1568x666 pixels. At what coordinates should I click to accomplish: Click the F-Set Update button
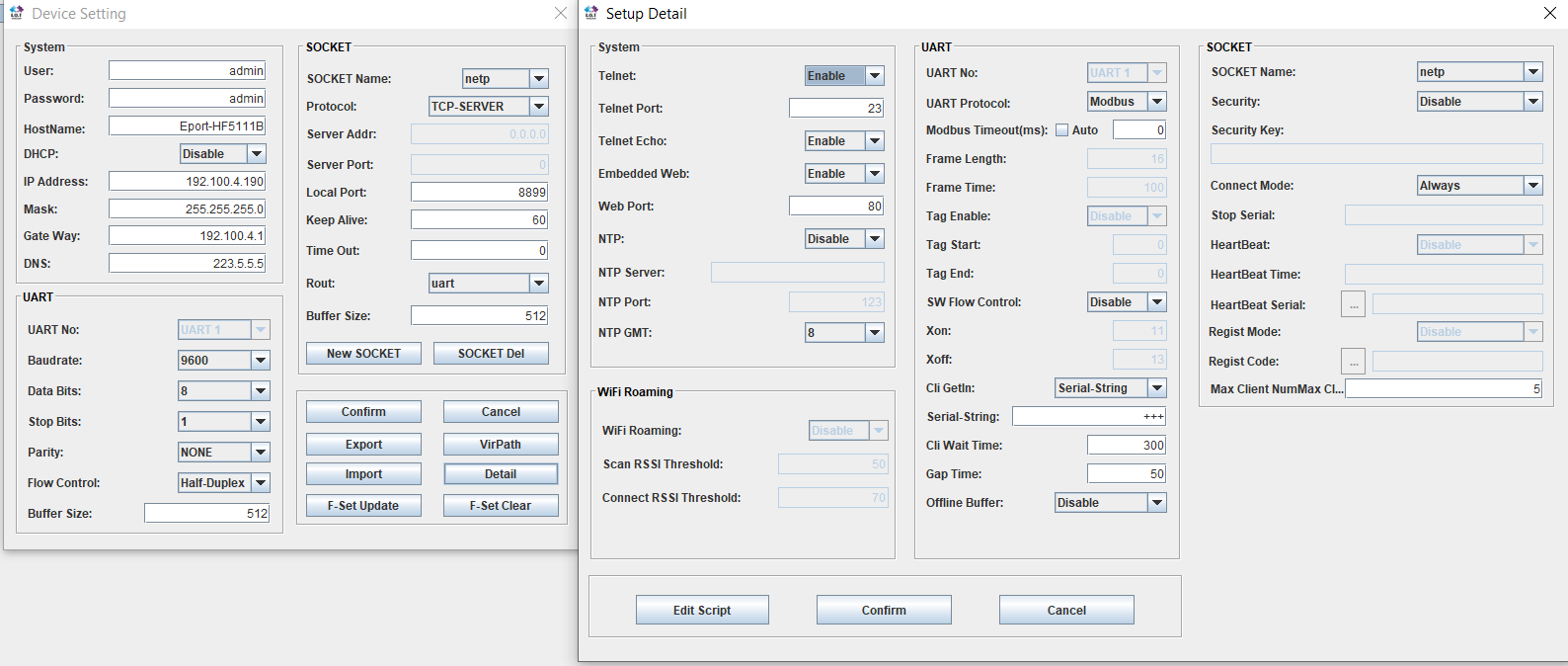[x=363, y=506]
